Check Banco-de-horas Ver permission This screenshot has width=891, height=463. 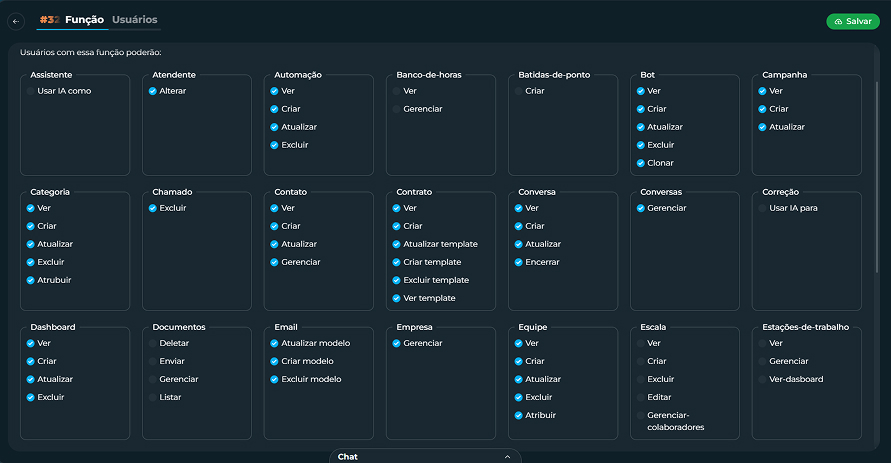point(397,91)
